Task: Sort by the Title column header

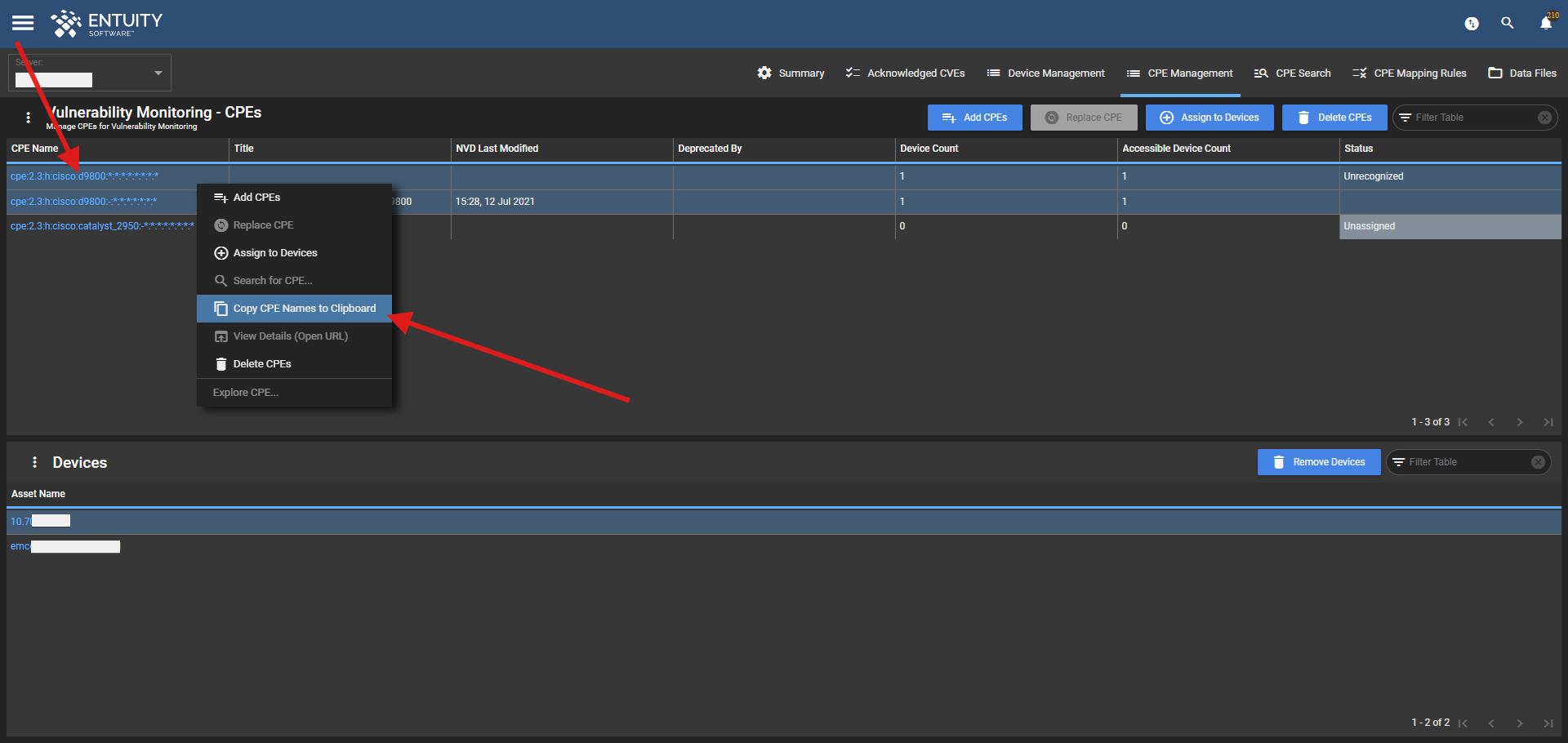Action: pyautogui.click(x=340, y=149)
